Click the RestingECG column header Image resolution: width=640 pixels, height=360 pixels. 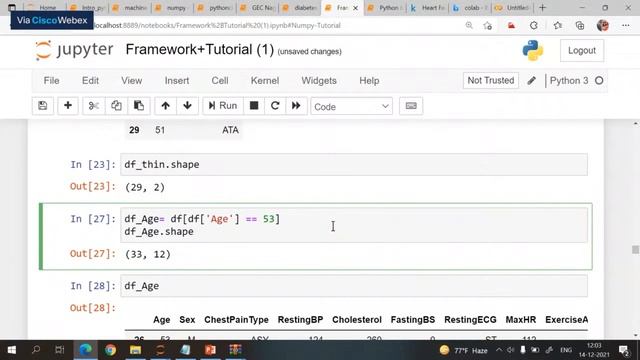click(x=470, y=320)
